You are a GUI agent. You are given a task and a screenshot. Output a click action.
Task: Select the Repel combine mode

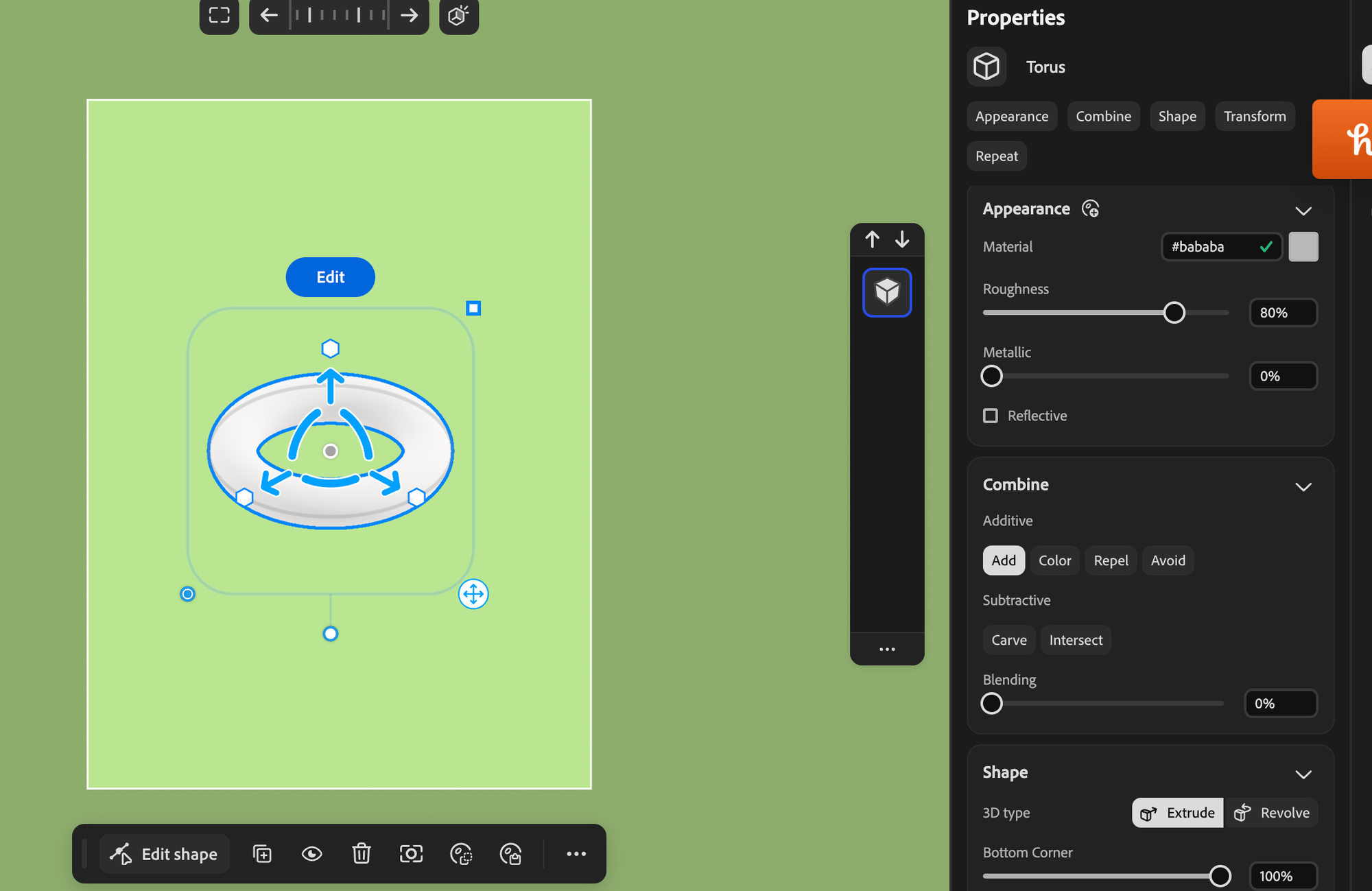pyautogui.click(x=1111, y=560)
